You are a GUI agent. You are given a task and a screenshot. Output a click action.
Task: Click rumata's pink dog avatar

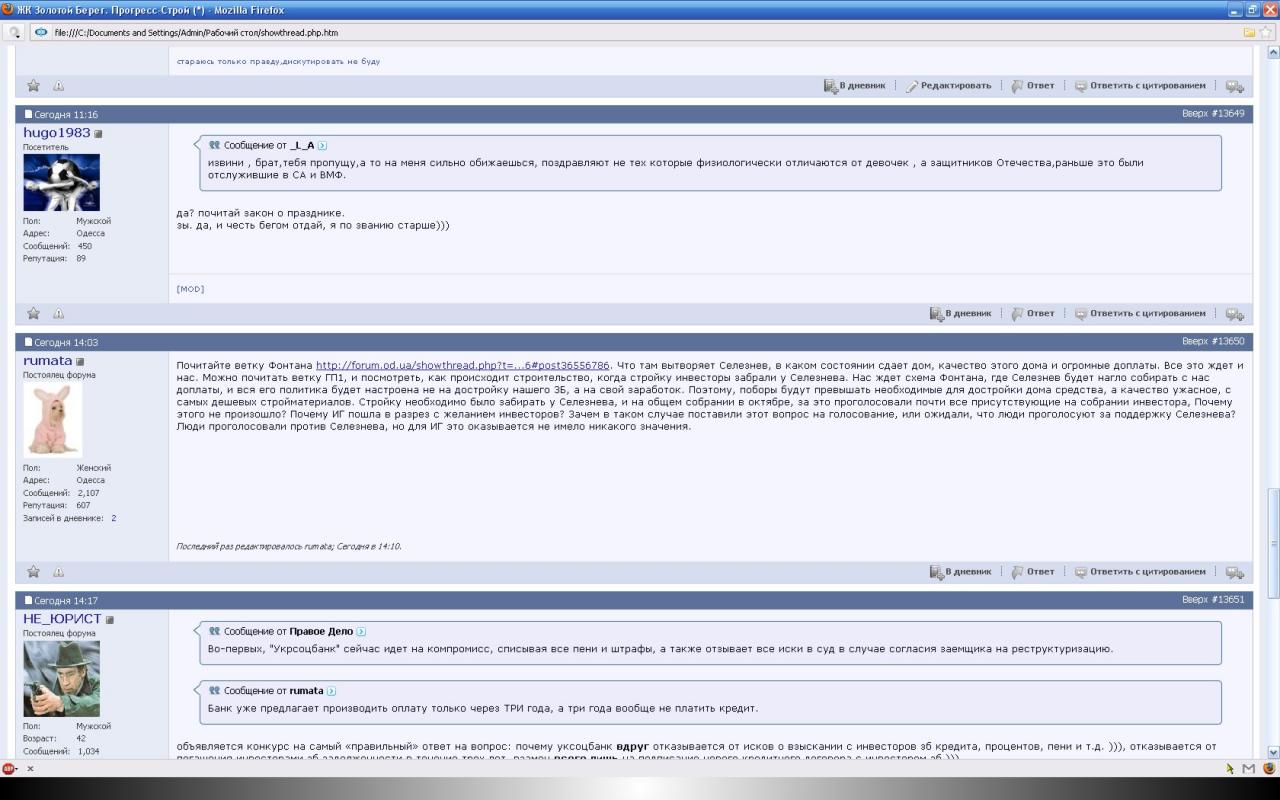pos(52,419)
